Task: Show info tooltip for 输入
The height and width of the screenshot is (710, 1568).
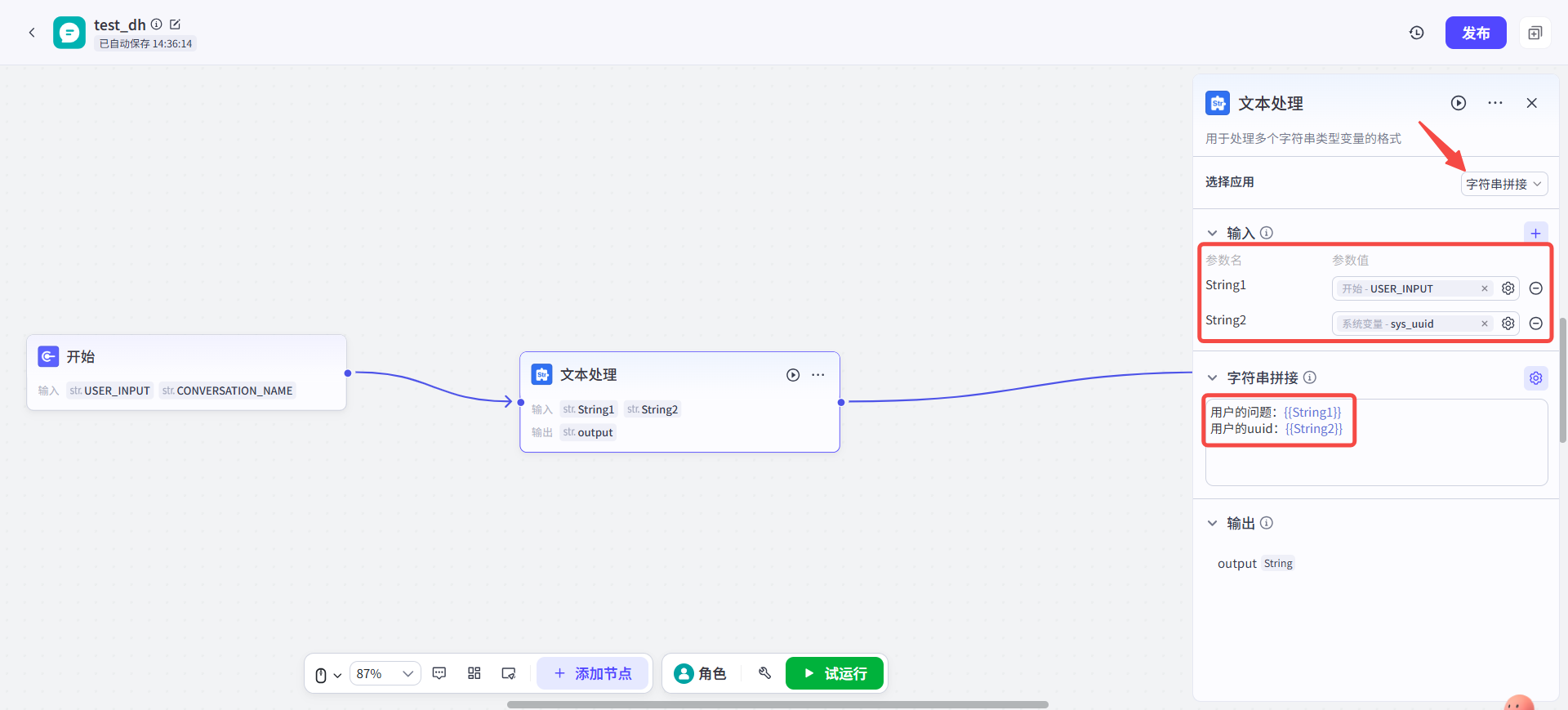Action: click(x=1267, y=233)
